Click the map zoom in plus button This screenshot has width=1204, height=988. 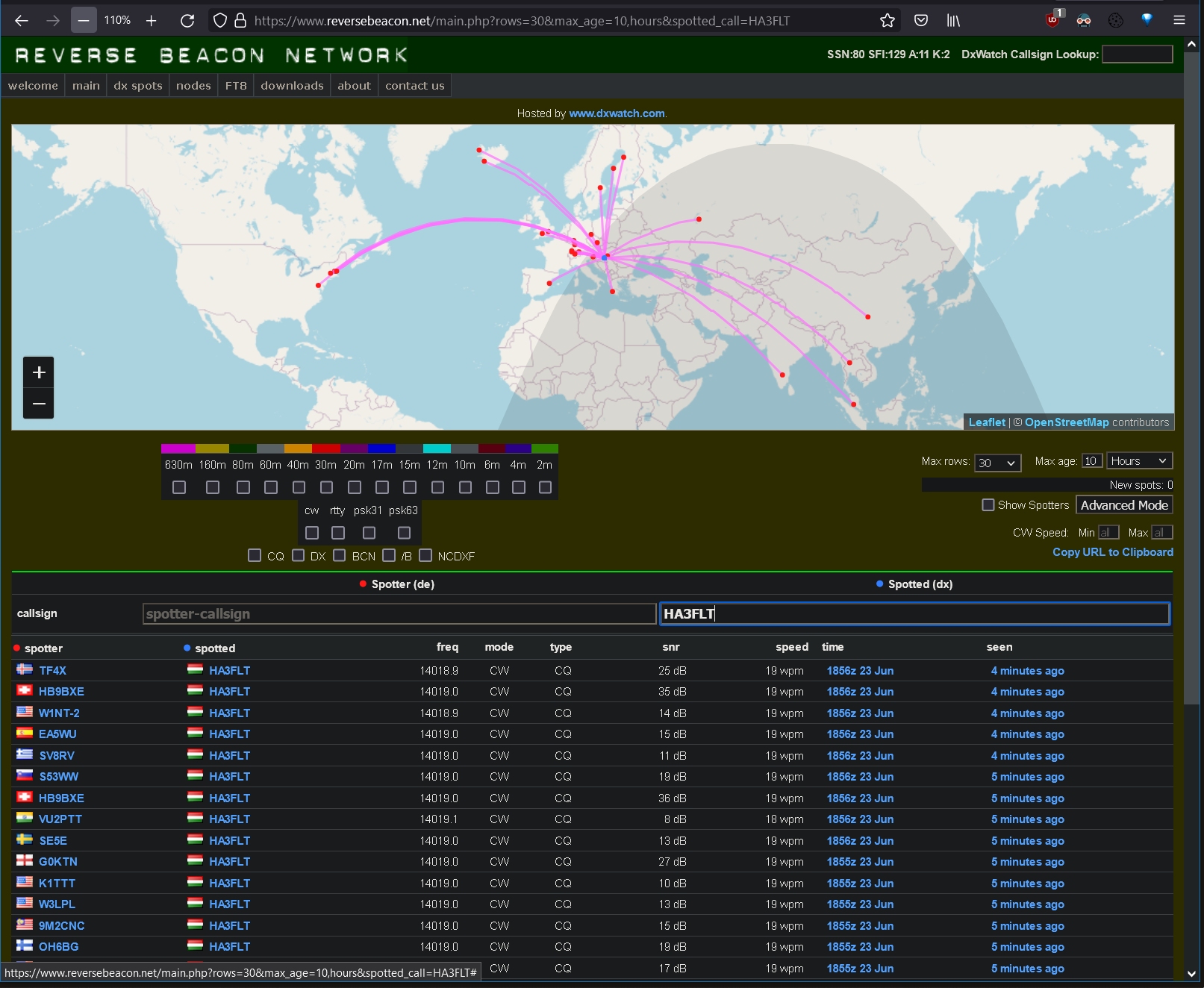click(39, 372)
